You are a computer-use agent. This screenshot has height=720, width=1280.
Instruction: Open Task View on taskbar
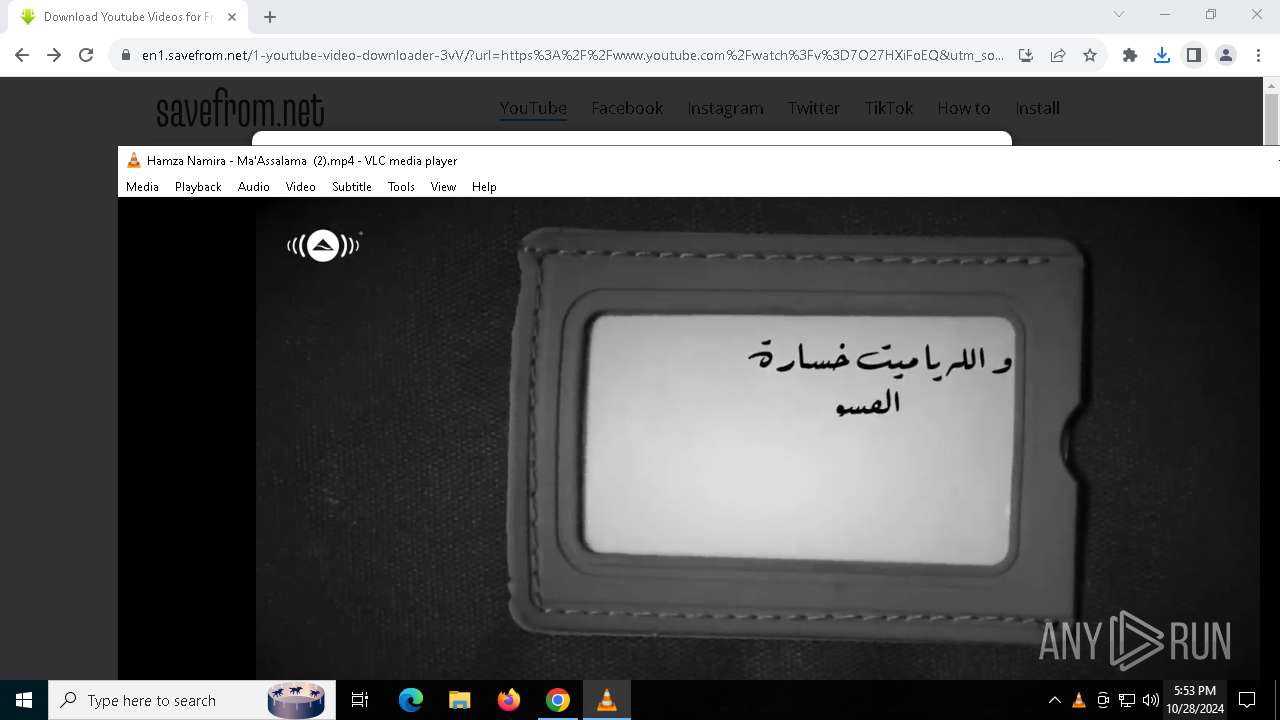click(360, 700)
